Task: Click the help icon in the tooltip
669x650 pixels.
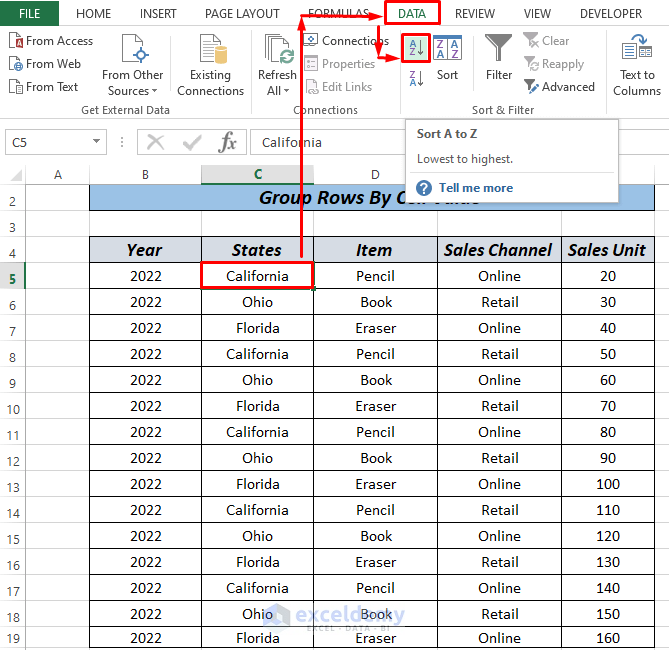Action: pos(424,188)
